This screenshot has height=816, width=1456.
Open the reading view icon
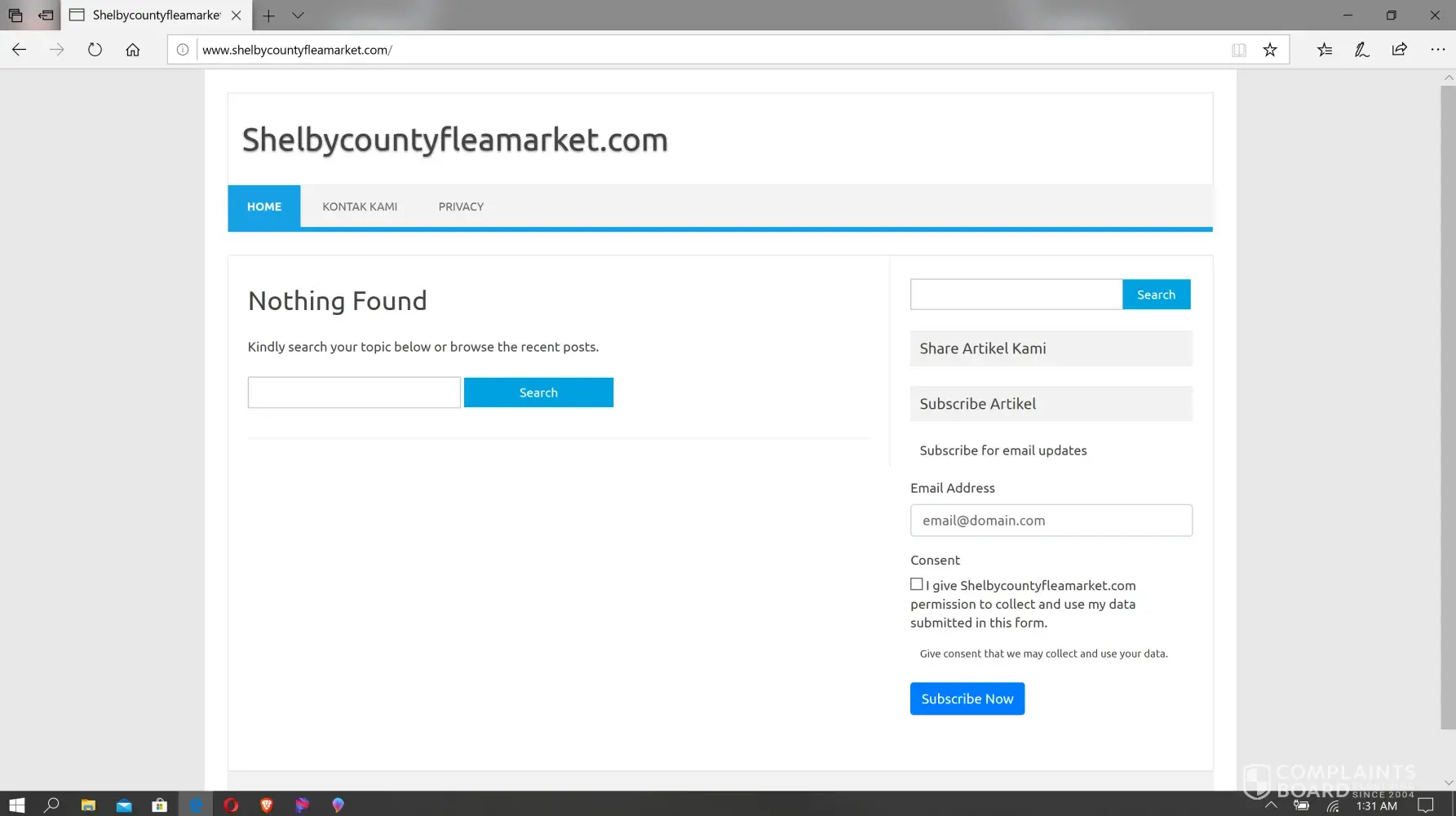(x=1239, y=50)
